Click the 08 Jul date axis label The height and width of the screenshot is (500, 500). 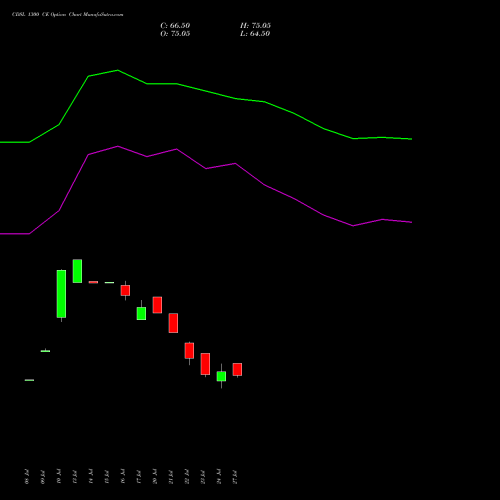coord(27,477)
